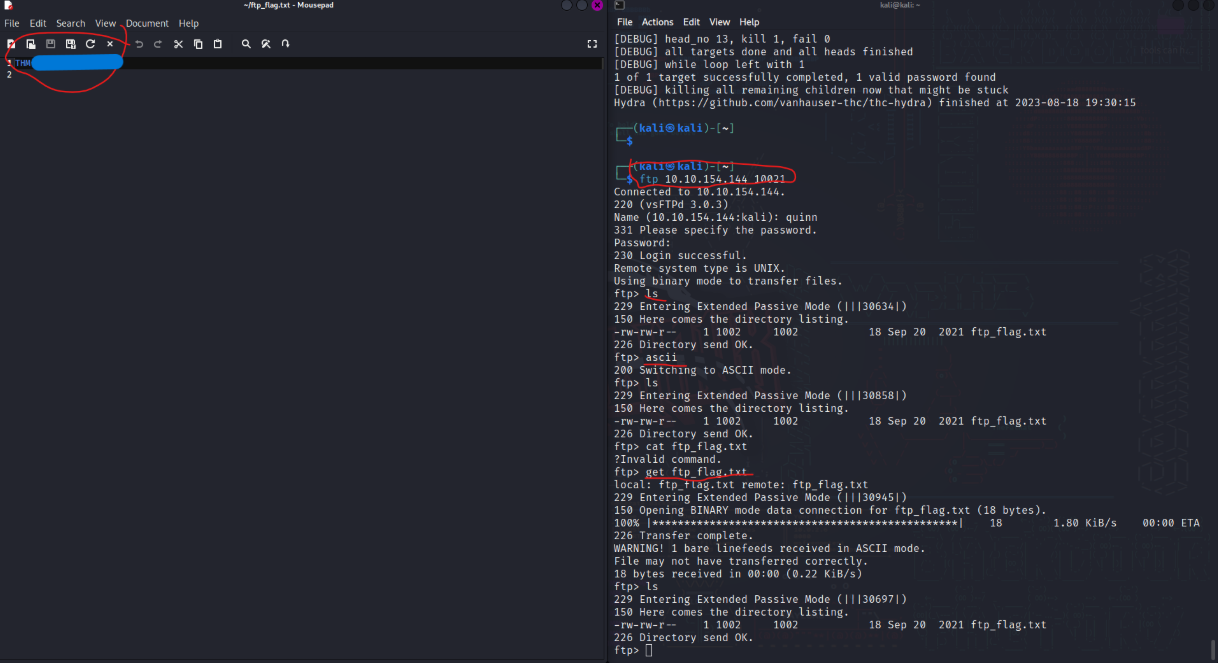Click the Save toolbar icon in Mousepad

51,44
